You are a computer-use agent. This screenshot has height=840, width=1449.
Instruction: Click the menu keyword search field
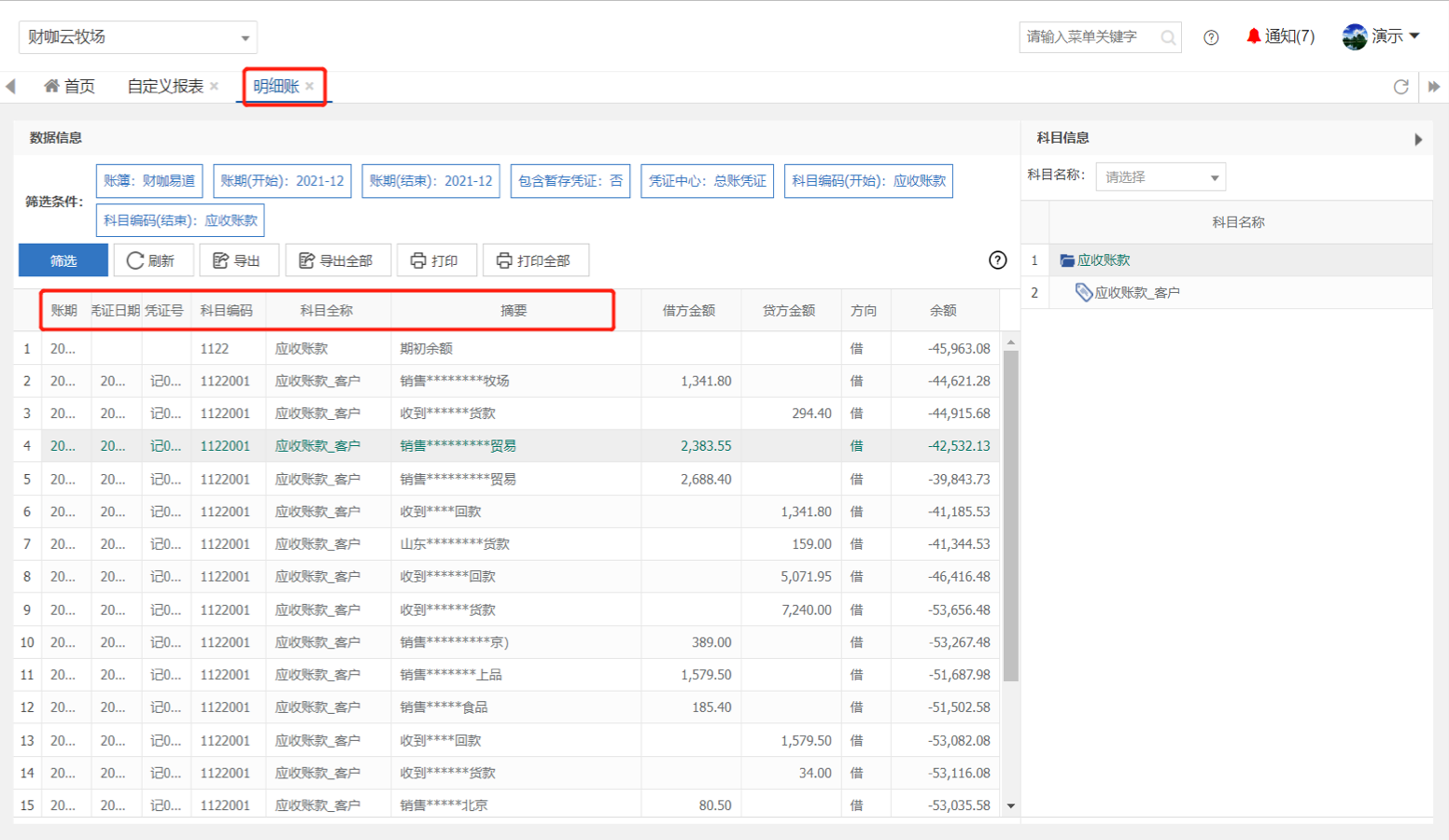1088,37
